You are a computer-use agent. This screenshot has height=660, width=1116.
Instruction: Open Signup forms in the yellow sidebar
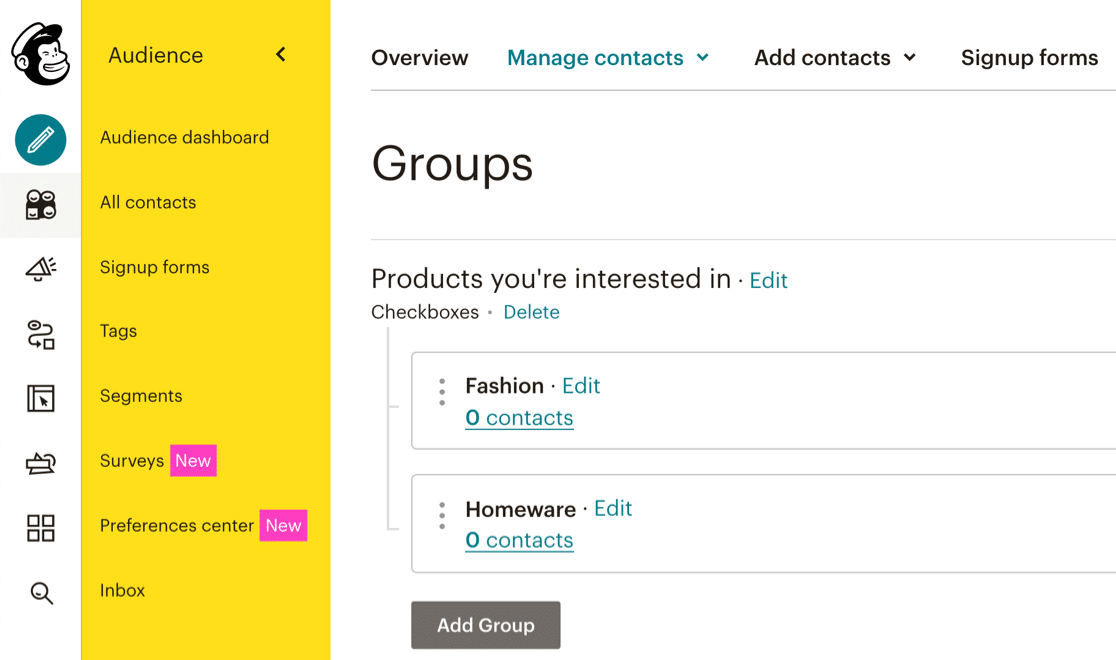pyautogui.click(x=154, y=267)
